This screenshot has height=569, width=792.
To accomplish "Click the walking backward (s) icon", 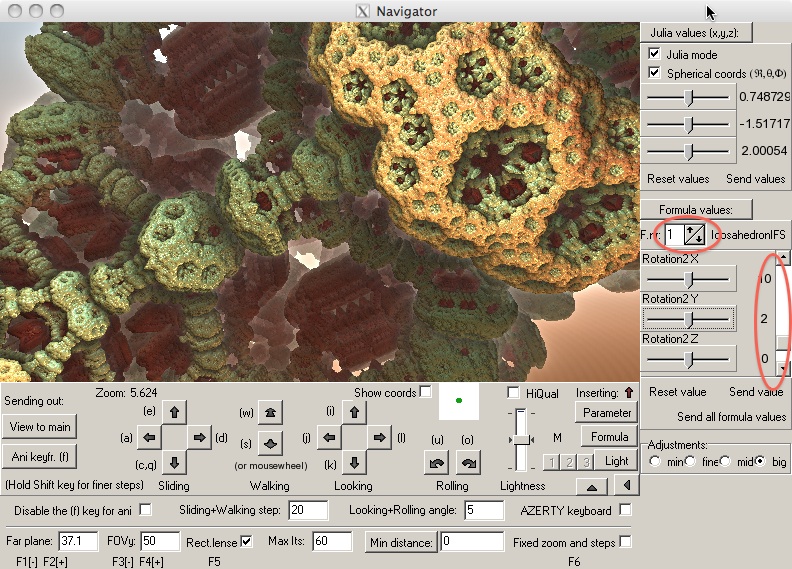I will coord(270,443).
